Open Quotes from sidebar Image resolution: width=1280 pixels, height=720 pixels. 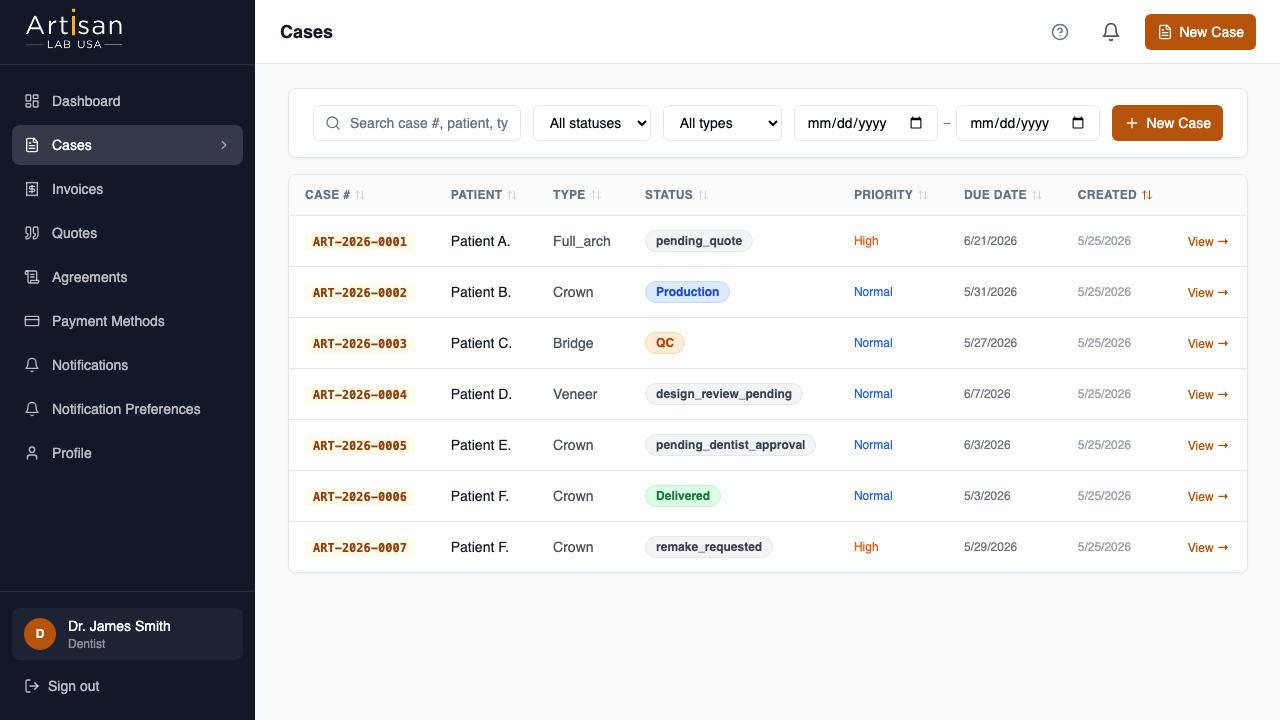point(127,233)
